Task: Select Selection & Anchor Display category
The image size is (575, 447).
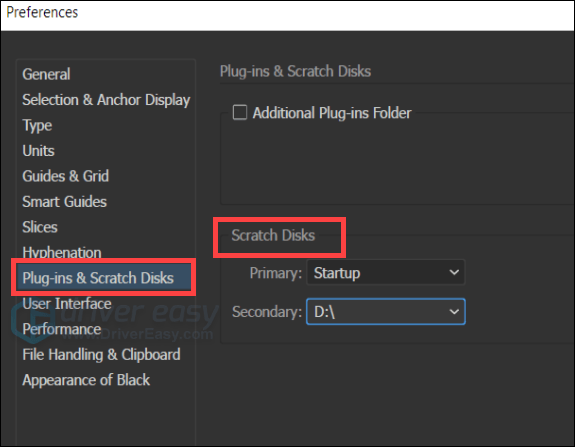Action: coord(106,100)
